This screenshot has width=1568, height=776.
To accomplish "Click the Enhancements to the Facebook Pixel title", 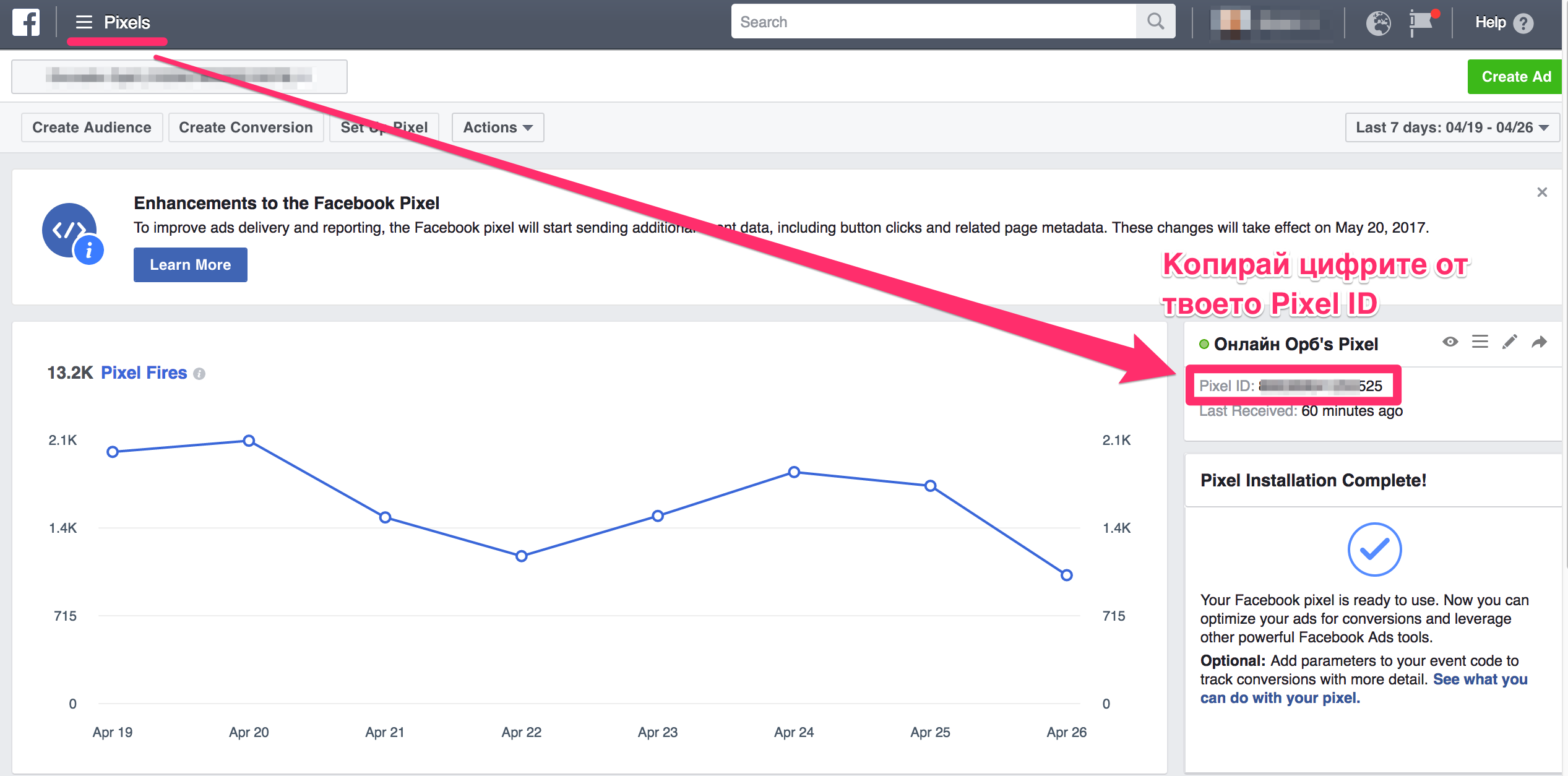I will click(286, 203).
